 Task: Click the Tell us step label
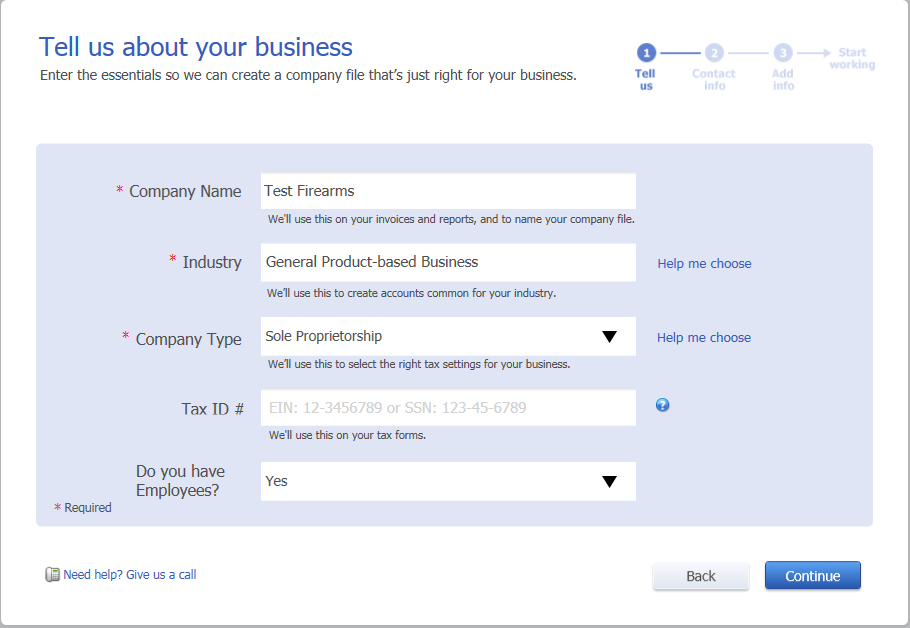point(645,80)
